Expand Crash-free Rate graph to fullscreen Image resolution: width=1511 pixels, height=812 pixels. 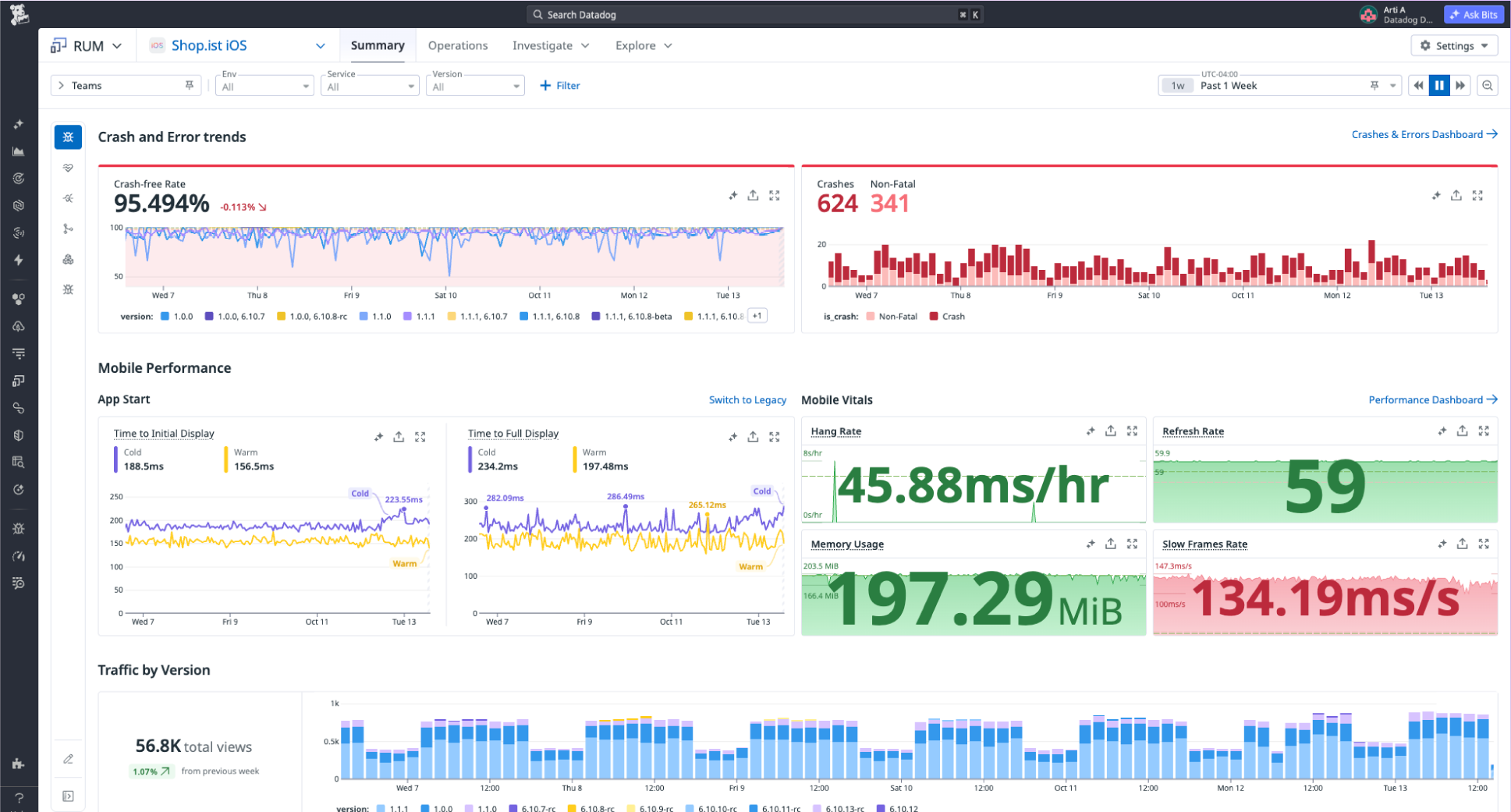(774, 195)
